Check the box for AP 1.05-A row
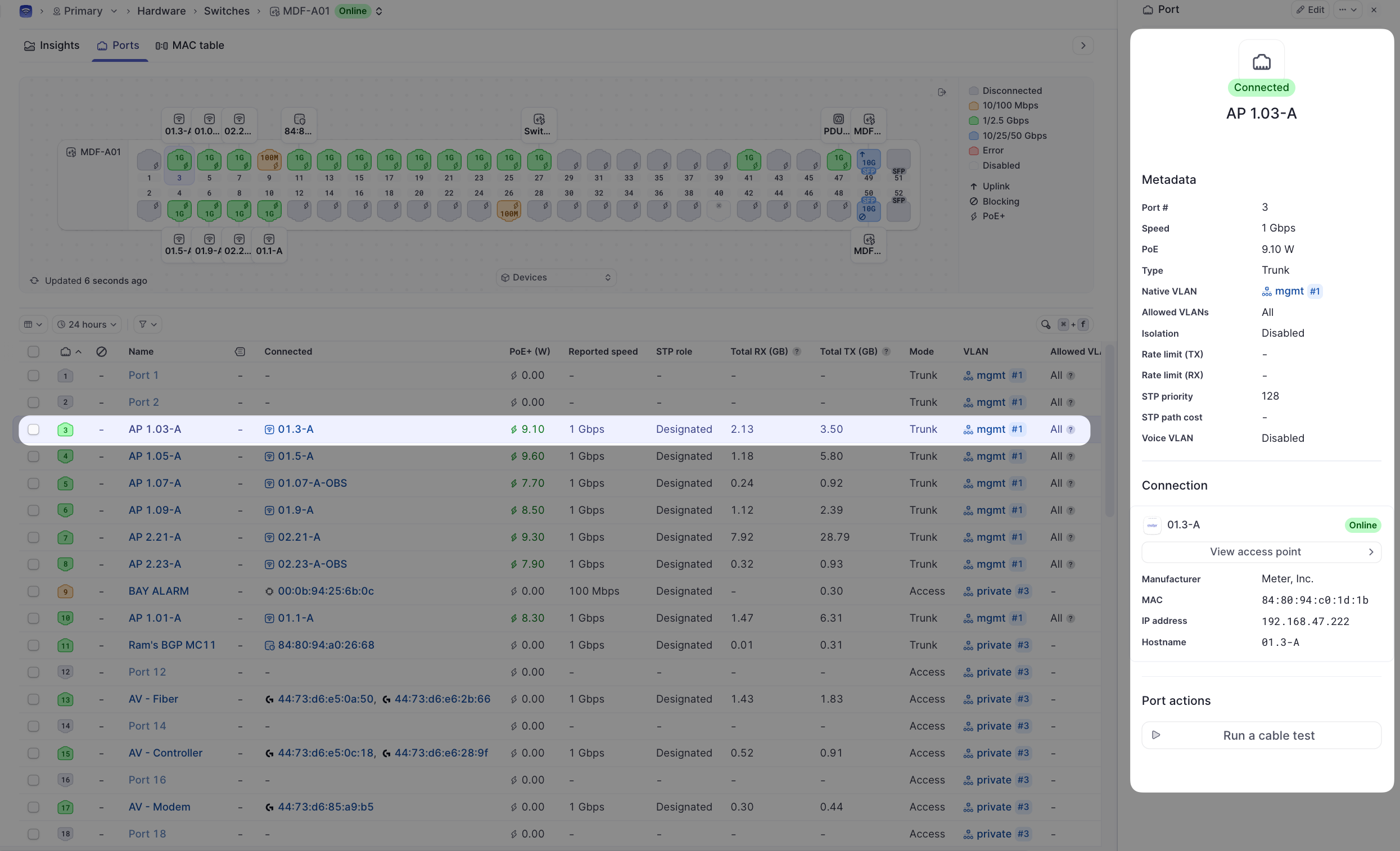 point(34,456)
